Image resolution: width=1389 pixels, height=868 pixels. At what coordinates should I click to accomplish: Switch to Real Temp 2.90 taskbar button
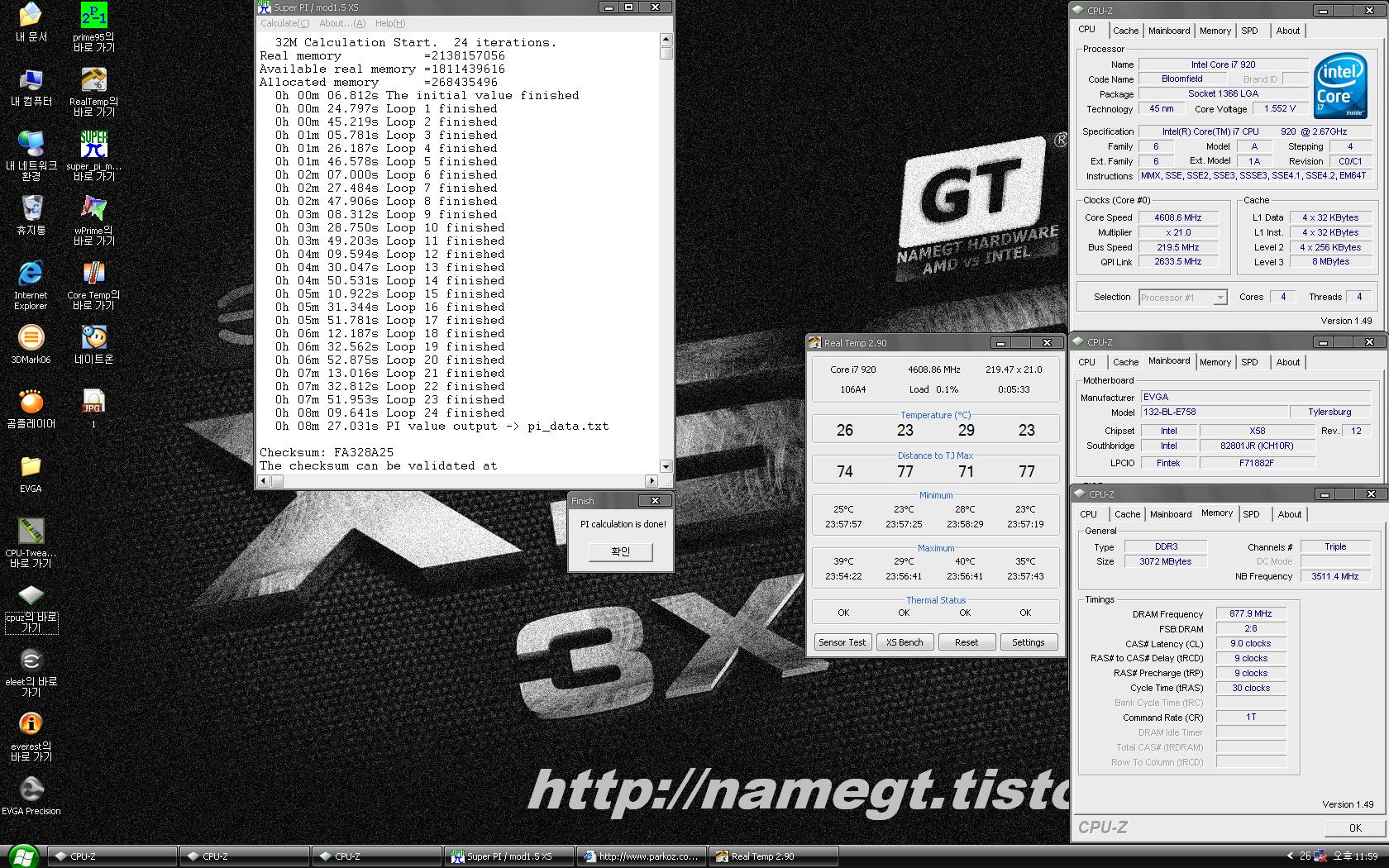pos(773,856)
